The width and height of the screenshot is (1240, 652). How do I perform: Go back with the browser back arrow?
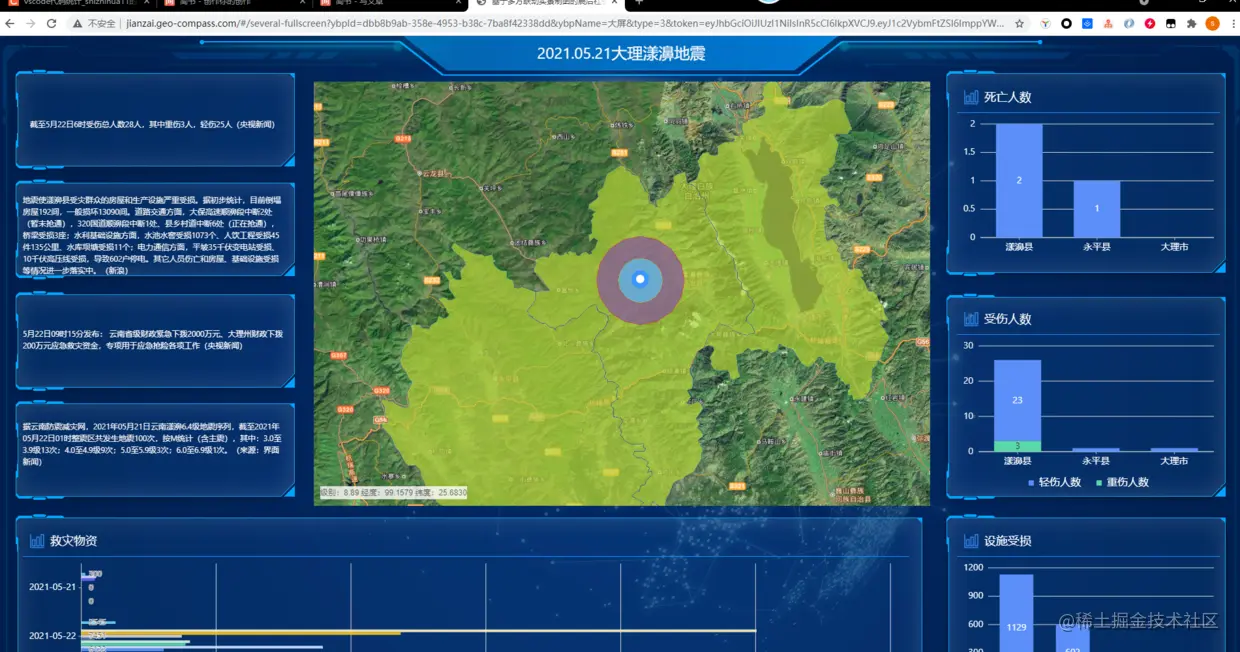click(11, 23)
